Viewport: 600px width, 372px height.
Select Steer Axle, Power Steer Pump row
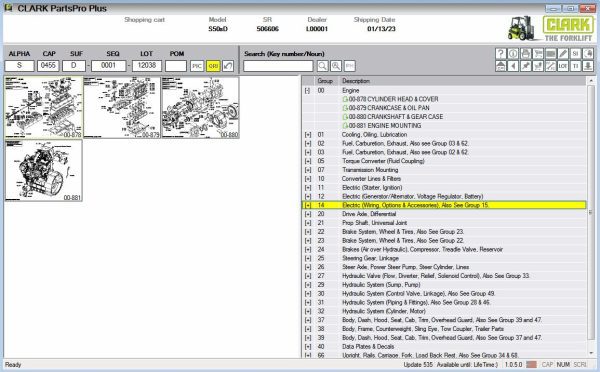pyautogui.click(x=444, y=267)
